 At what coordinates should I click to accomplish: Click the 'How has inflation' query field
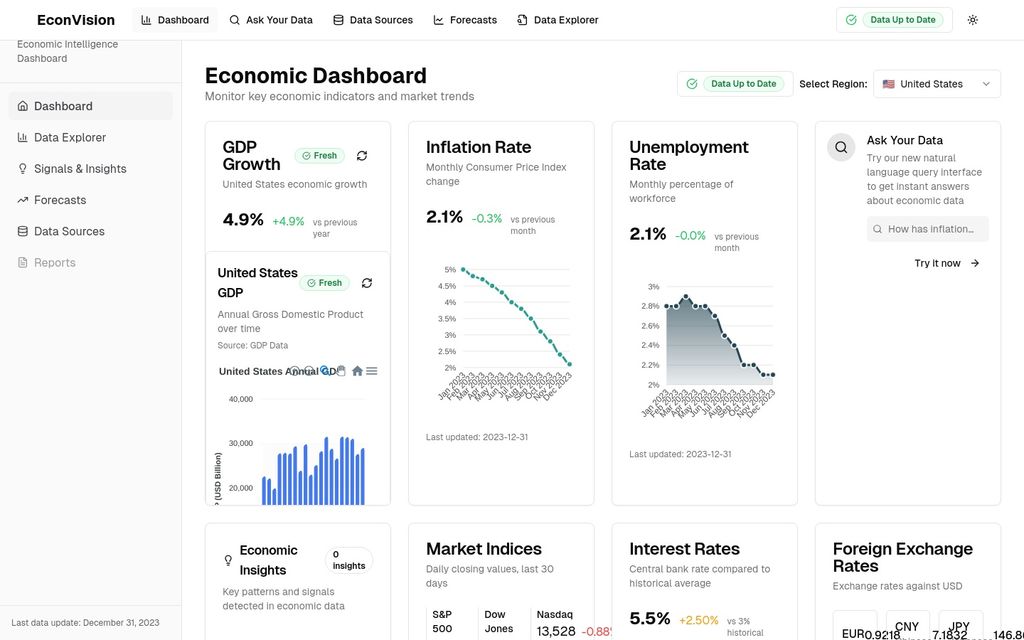(x=928, y=229)
